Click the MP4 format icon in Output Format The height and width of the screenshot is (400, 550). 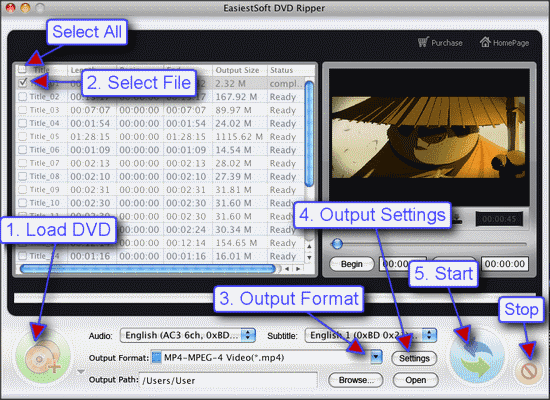[x=156, y=358]
